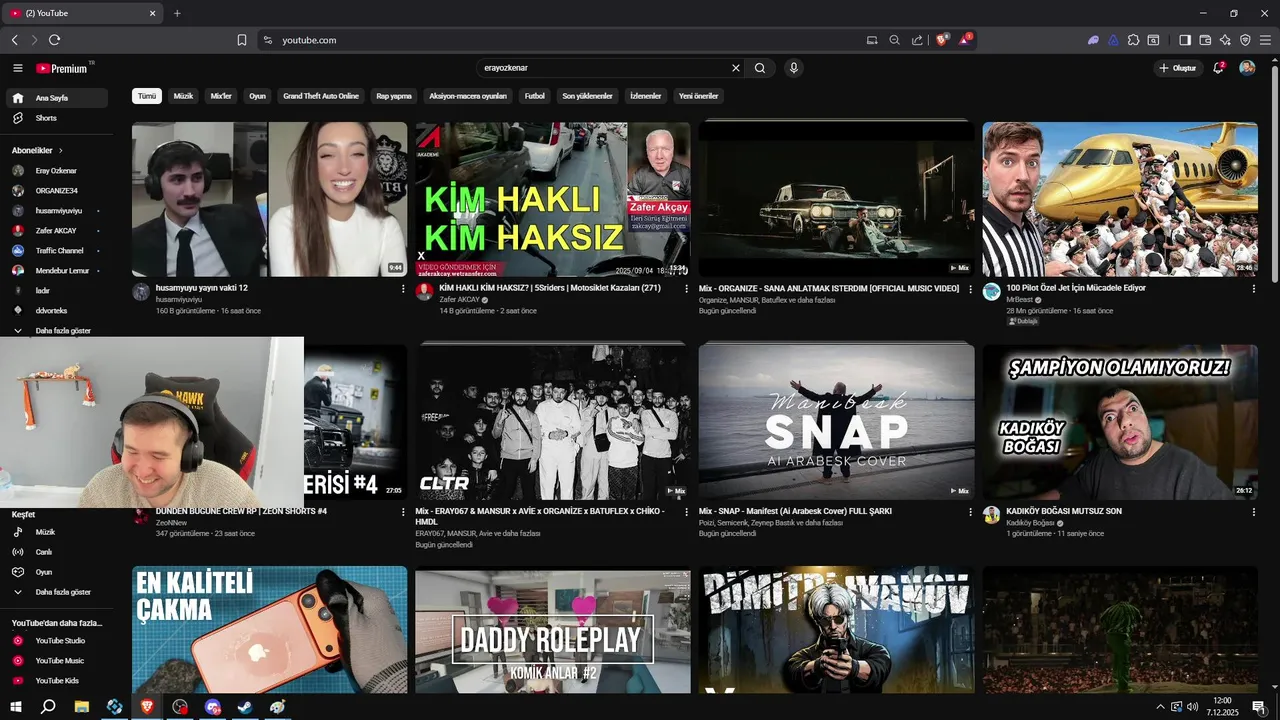Click the Brave Shields lion icon
1280x720 pixels.
click(942, 40)
